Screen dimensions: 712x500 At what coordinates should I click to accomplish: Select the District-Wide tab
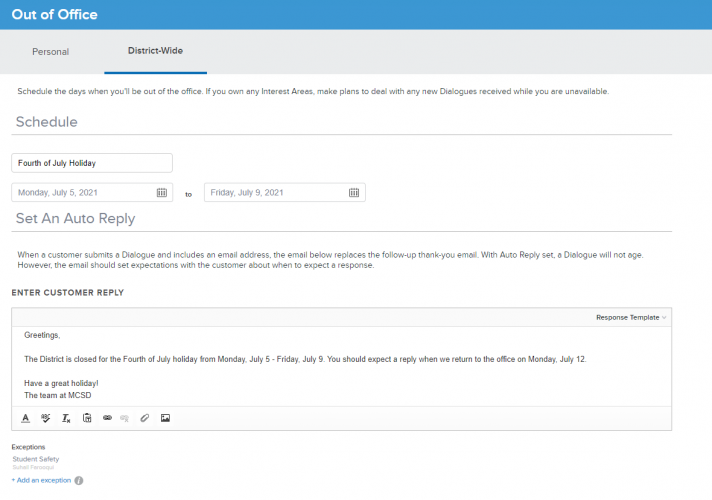point(155,51)
